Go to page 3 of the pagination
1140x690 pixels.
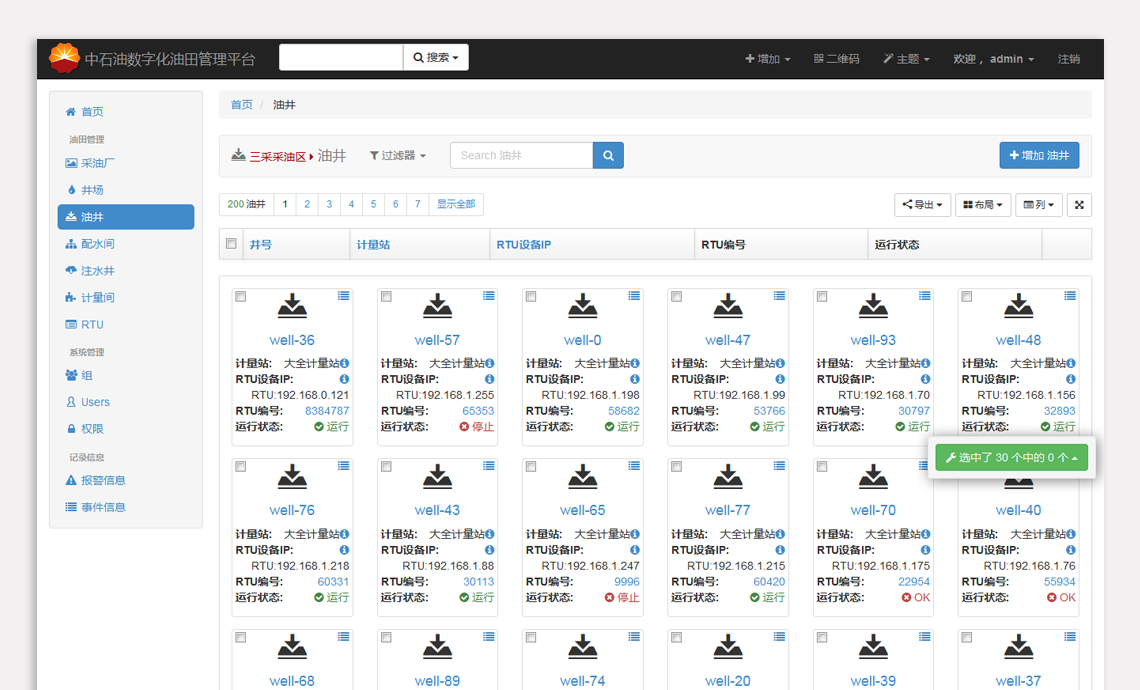pos(329,204)
